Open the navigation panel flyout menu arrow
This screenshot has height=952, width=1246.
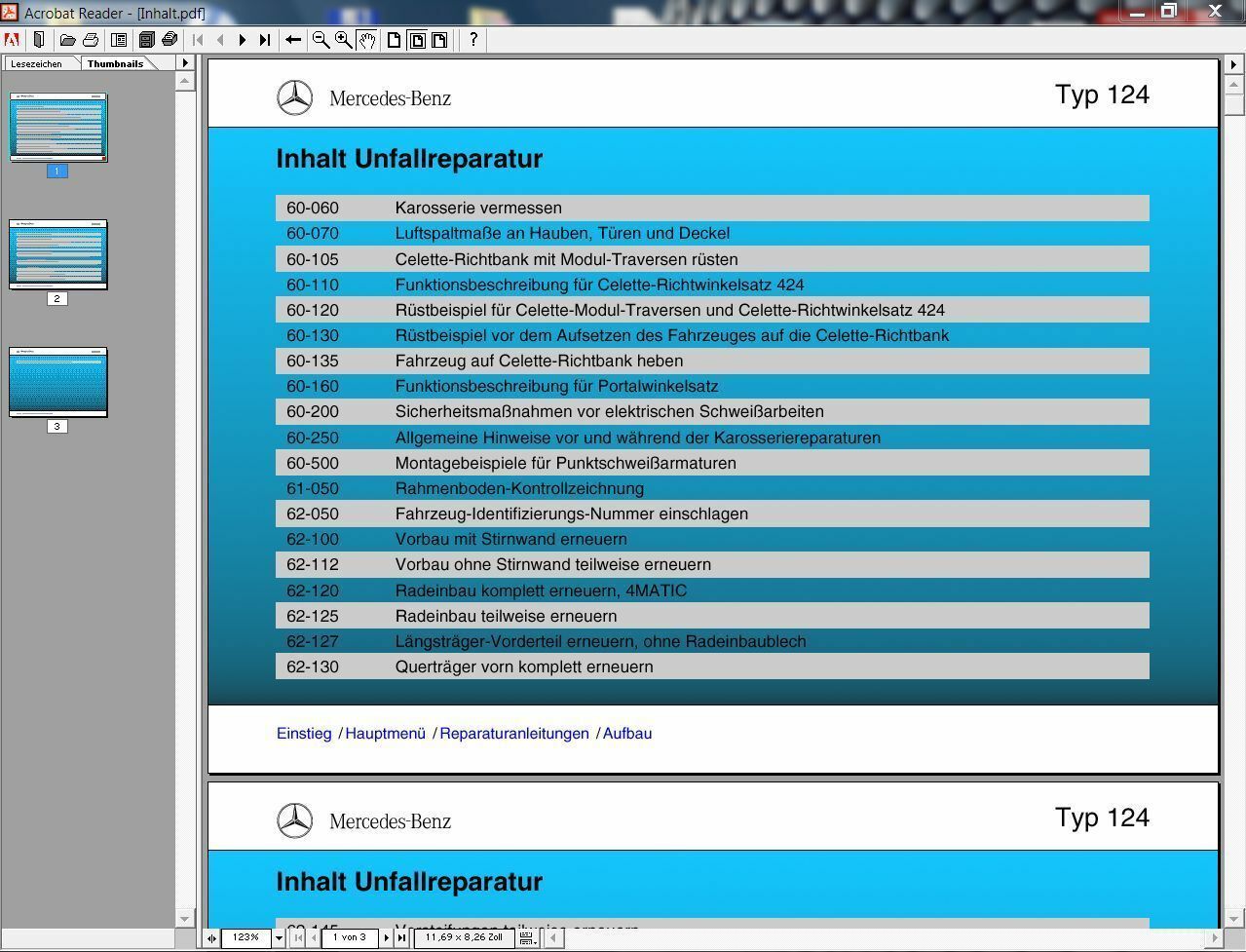pos(185,63)
